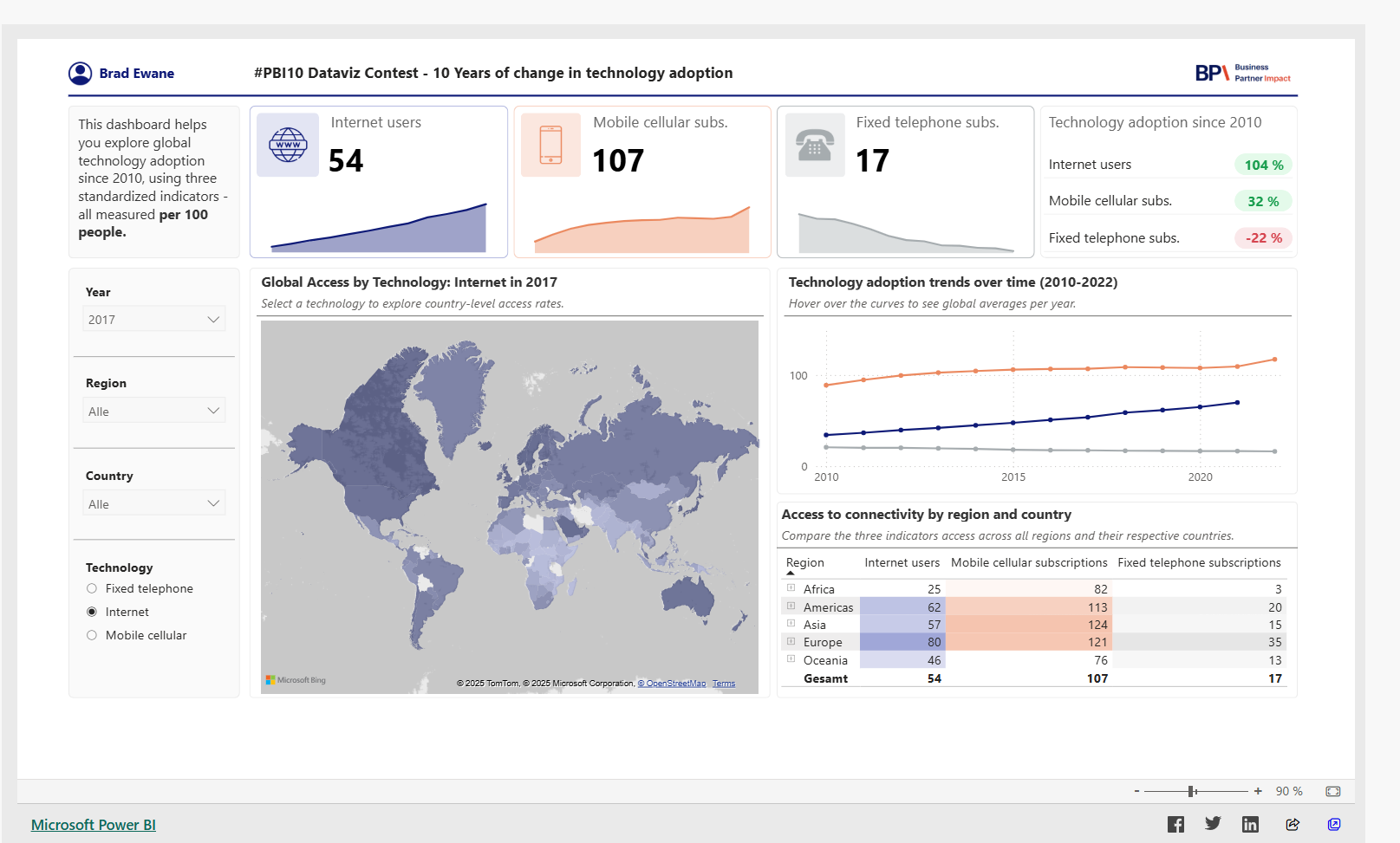Select the Fixed telephone technology option
This screenshot has width=1400, height=843.
pos(92,588)
